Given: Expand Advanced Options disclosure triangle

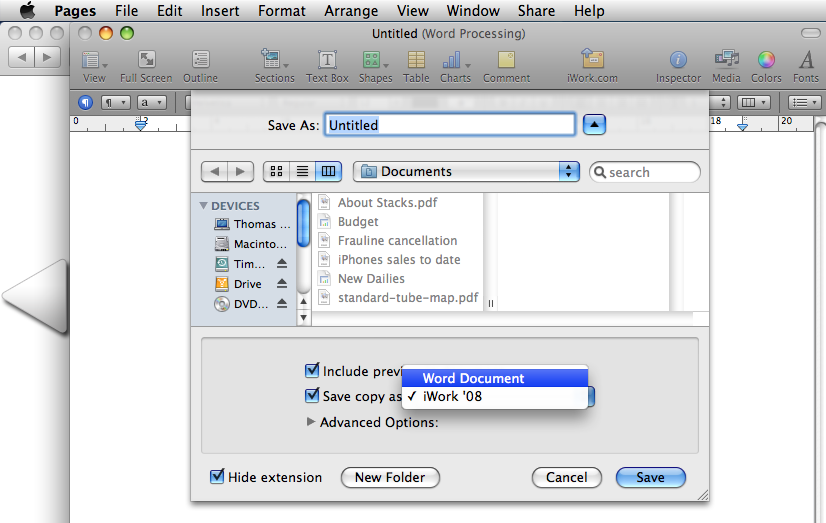Looking at the screenshot, I should 311,422.
